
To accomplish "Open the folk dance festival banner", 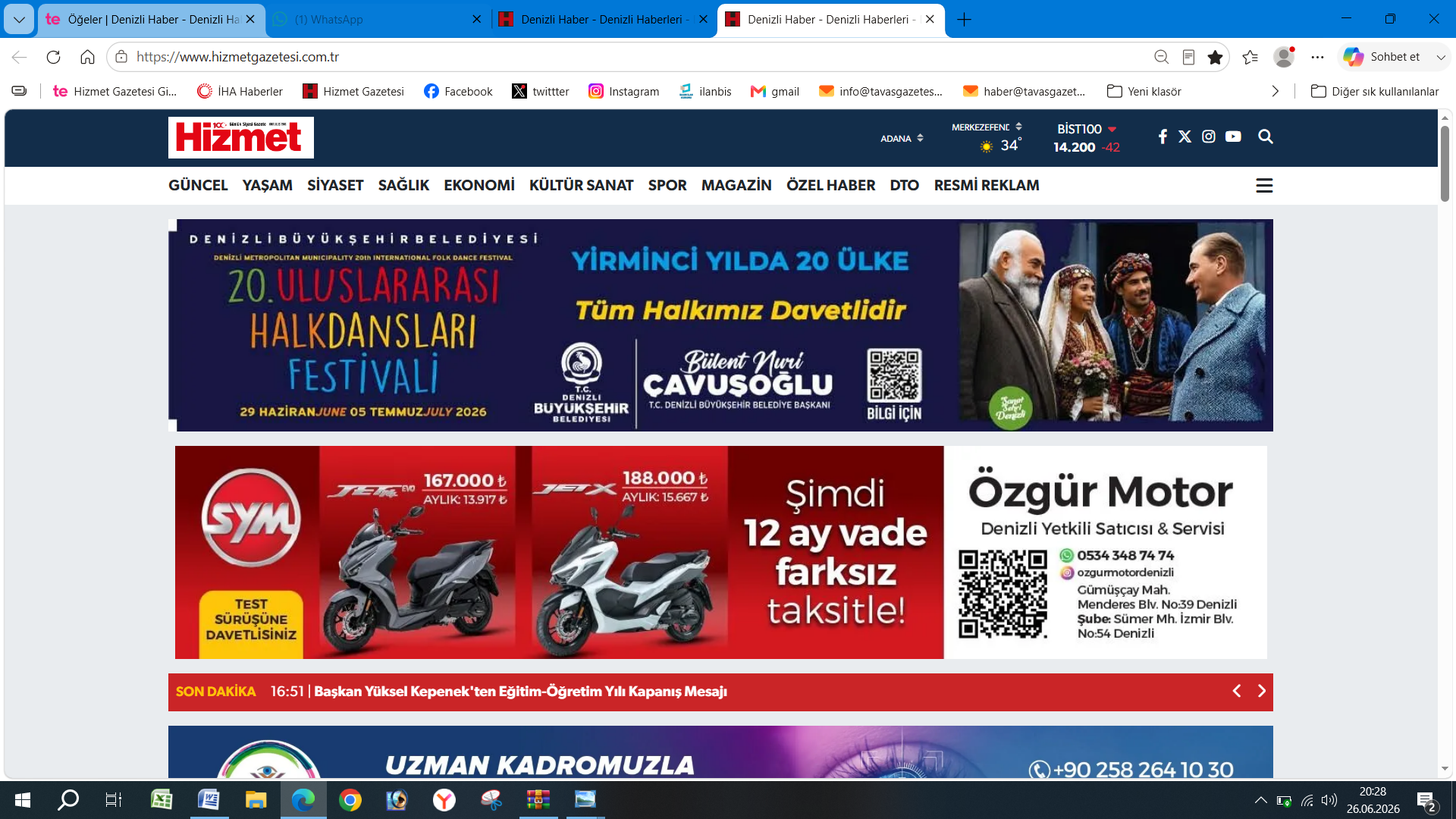I will tap(720, 325).
